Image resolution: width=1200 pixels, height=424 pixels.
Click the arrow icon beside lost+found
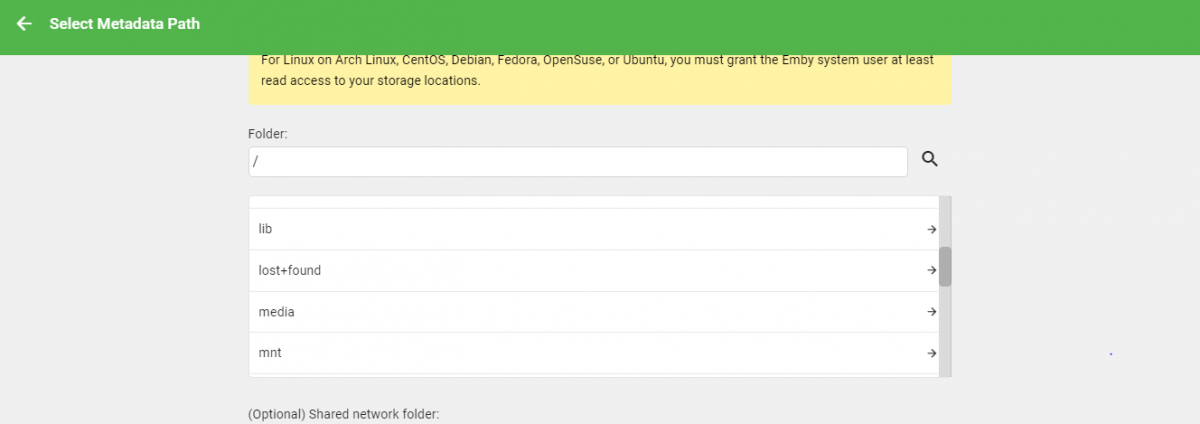click(931, 270)
